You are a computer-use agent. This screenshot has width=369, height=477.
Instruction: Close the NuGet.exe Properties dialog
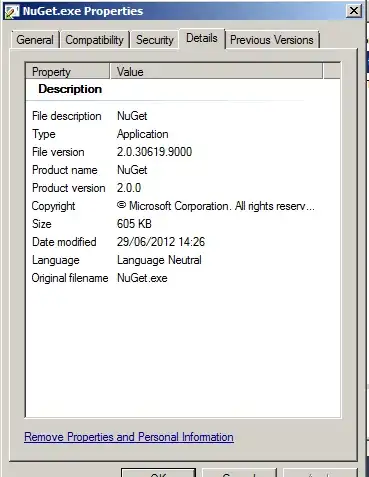pos(354,11)
